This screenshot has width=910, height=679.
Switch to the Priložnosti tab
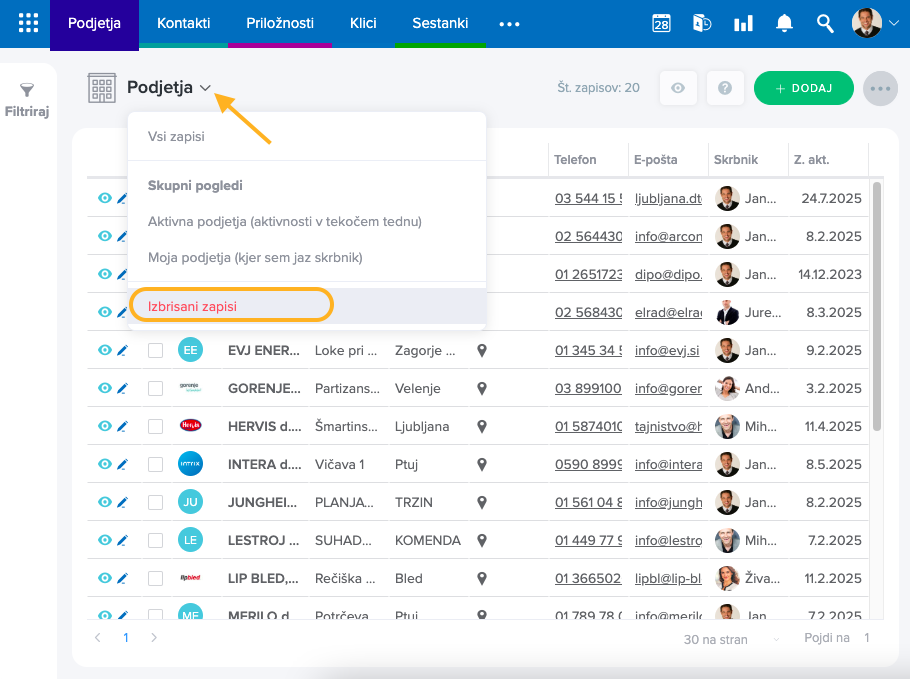pyautogui.click(x=280, y=23)
